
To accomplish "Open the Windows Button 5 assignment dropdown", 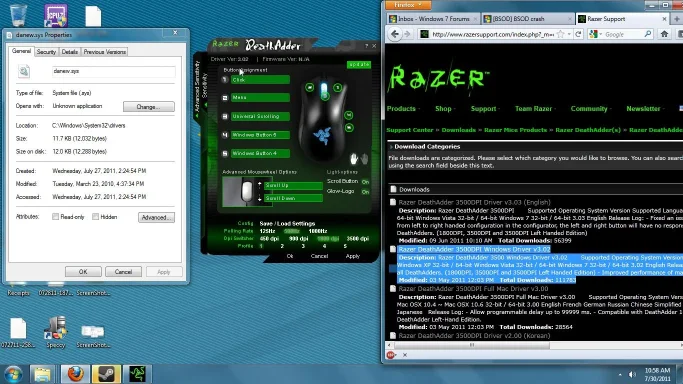I will click(x=260, y=135).
